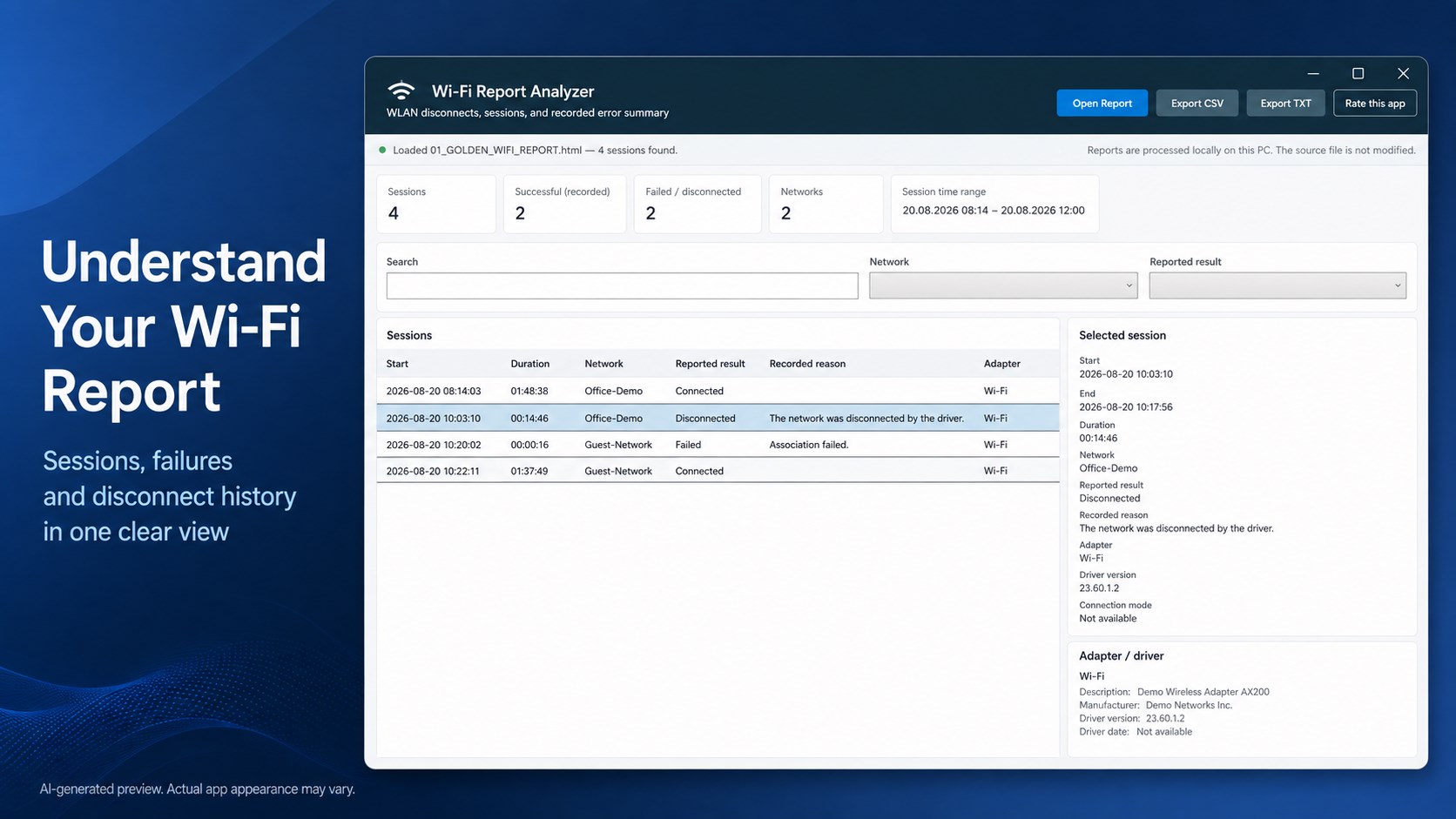
Task: Click the 01:37:49 duration cell
Action: (529, 472)
